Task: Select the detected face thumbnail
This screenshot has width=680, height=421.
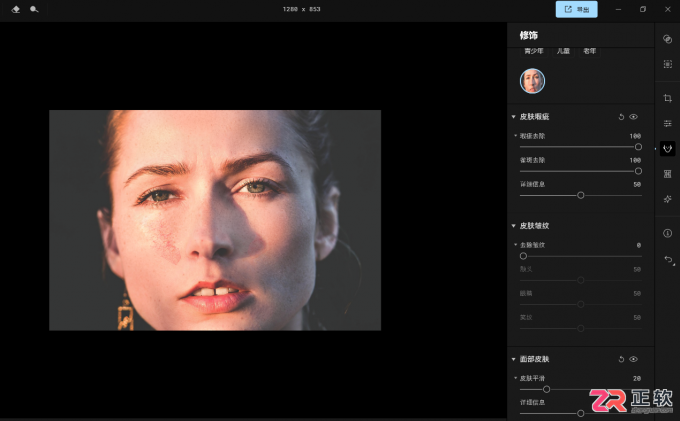Action: [533, 81]
